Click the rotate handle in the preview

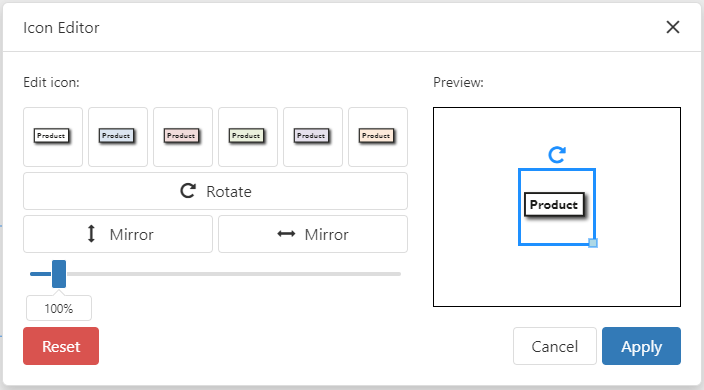tap(557, 154)
